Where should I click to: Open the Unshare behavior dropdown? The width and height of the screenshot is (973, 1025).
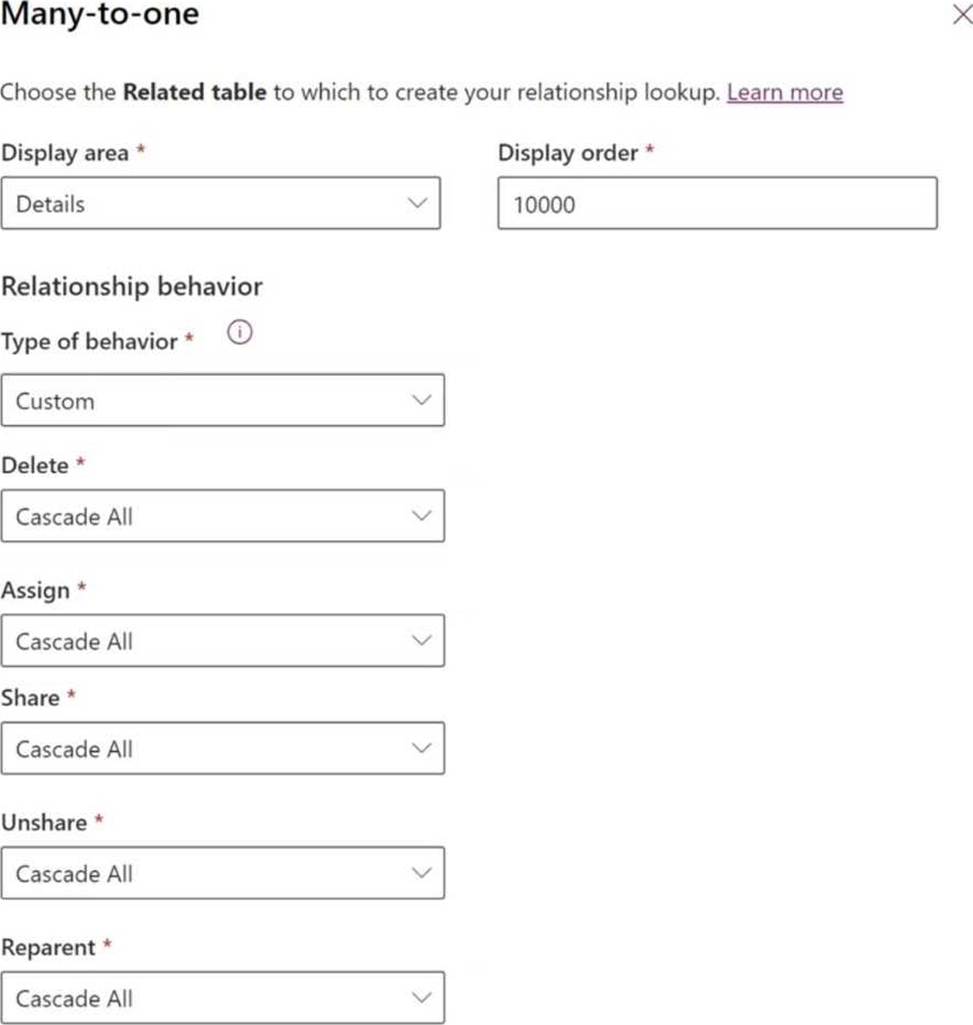point(223,873)
